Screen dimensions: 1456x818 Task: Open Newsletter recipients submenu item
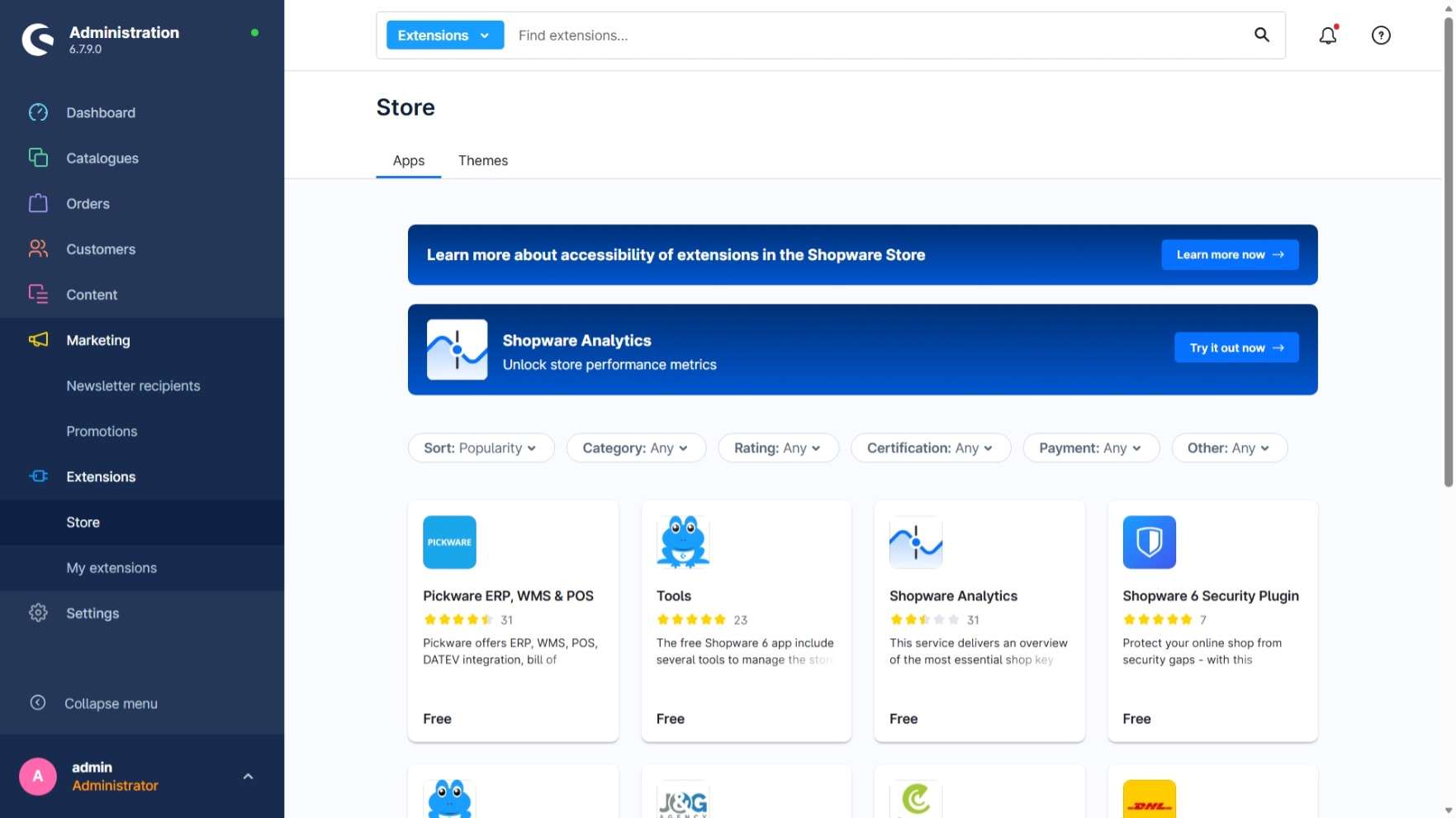pos(134,385)
